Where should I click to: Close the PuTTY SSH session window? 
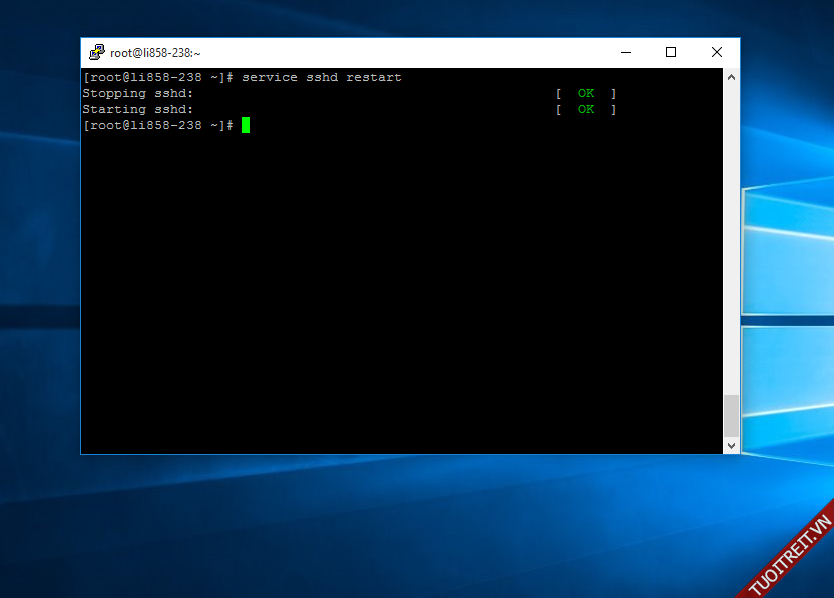pyautogui.click(x=717, y=53)
